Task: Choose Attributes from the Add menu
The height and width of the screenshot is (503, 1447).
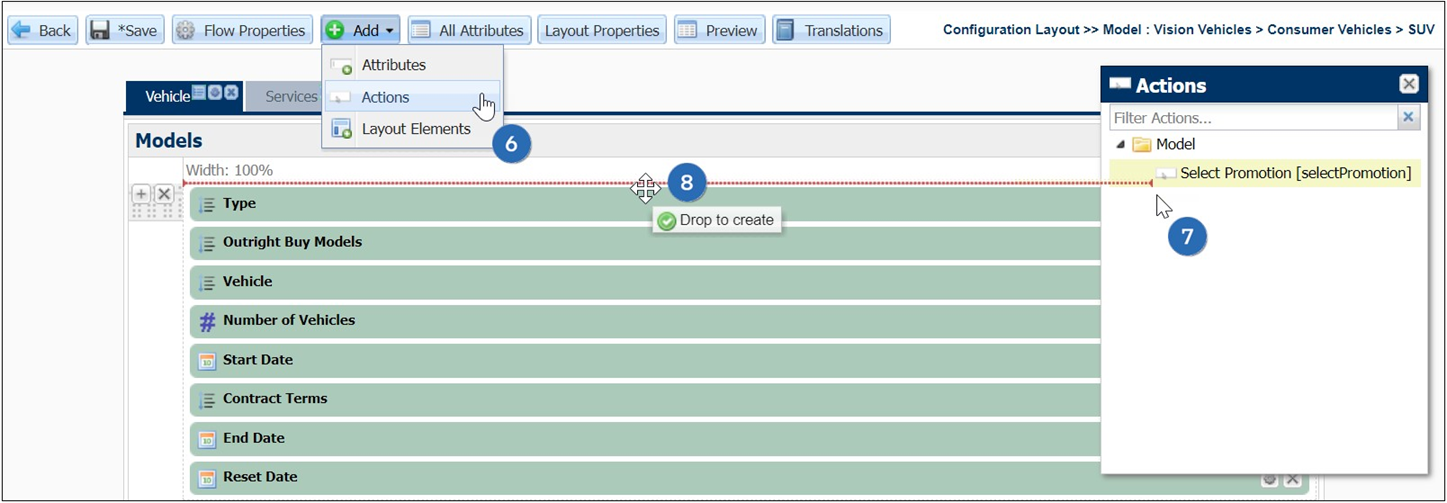Action: click(412, 65)
